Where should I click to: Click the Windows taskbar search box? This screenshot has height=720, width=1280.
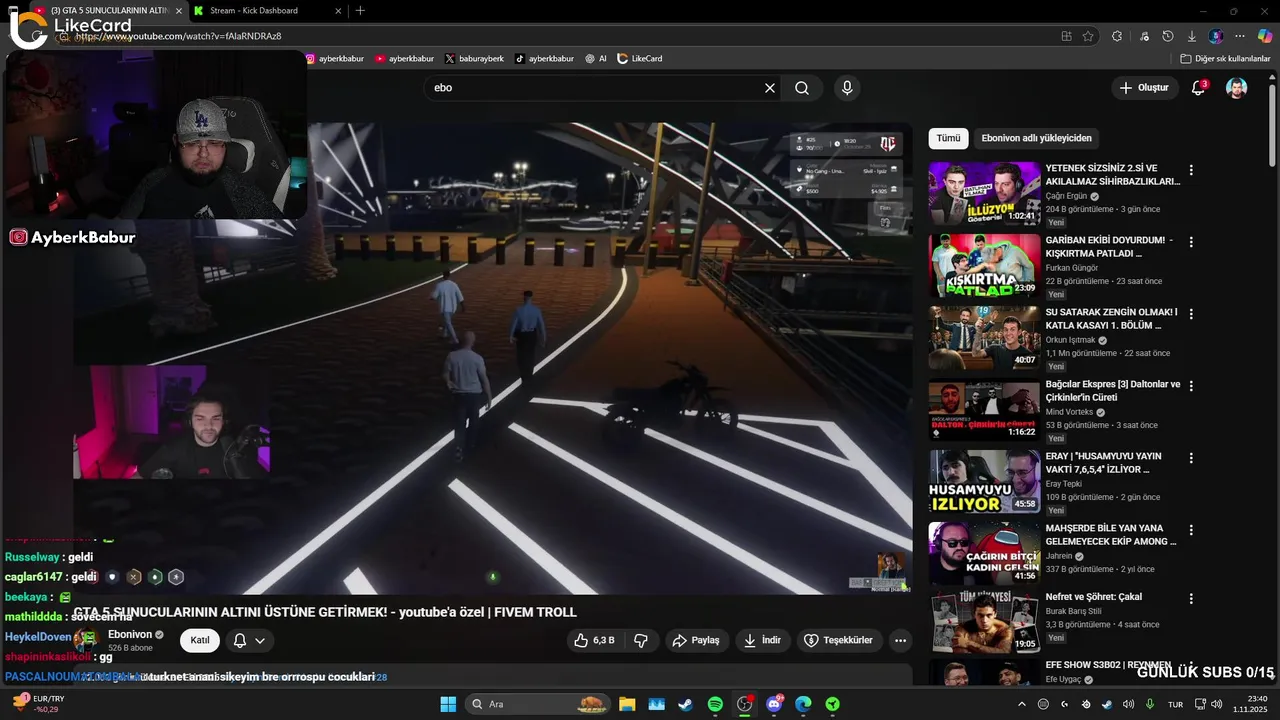pyautogui.click(x=538, y=704)
